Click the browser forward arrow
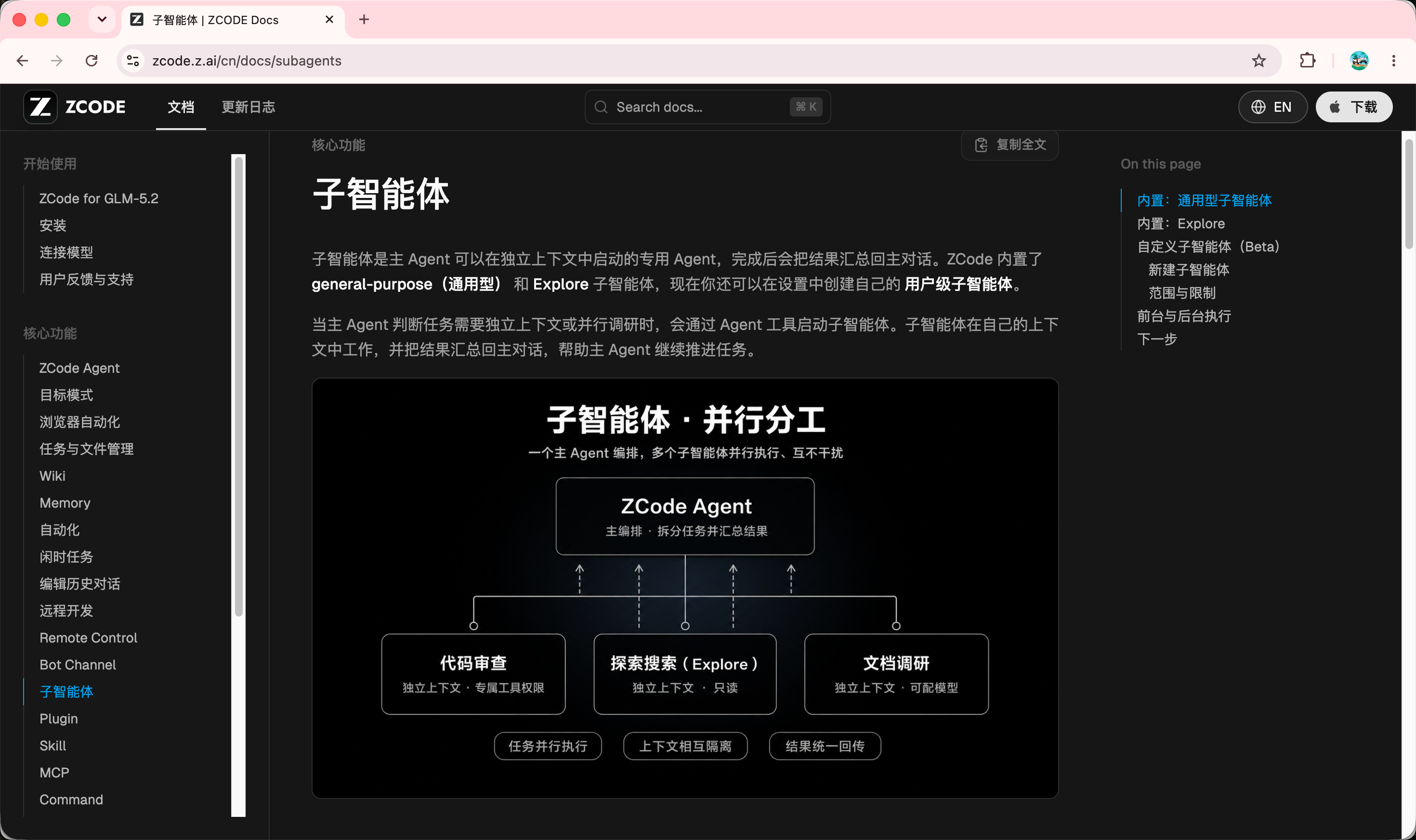 click(57, 61)
